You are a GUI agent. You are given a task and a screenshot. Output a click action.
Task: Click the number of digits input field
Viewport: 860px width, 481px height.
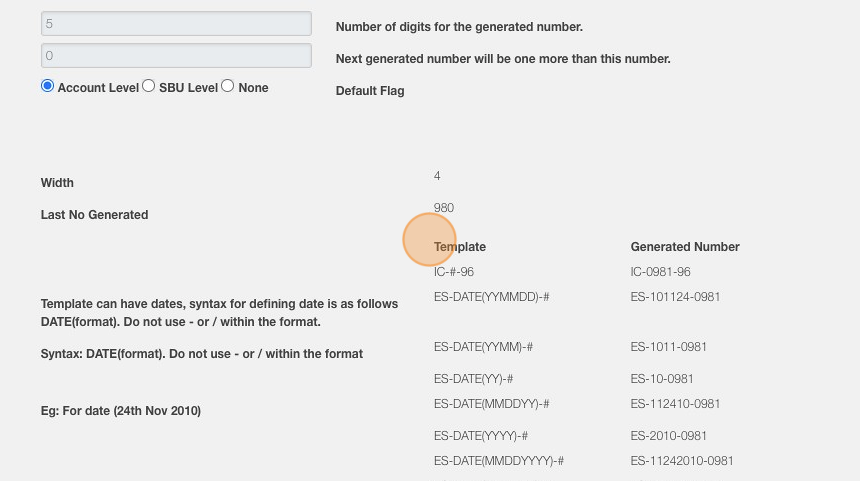(x=176, y=24)
